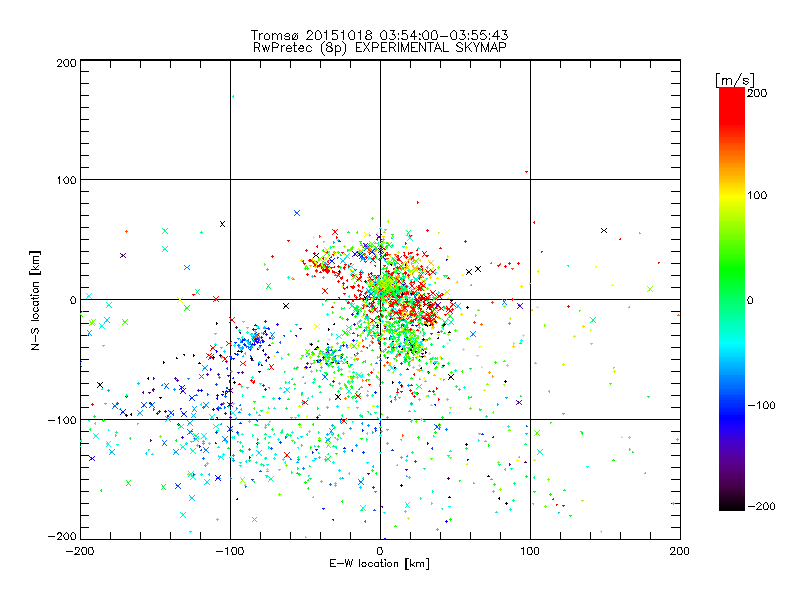Click the x-axis tick label '0'

tap(380, 551)
